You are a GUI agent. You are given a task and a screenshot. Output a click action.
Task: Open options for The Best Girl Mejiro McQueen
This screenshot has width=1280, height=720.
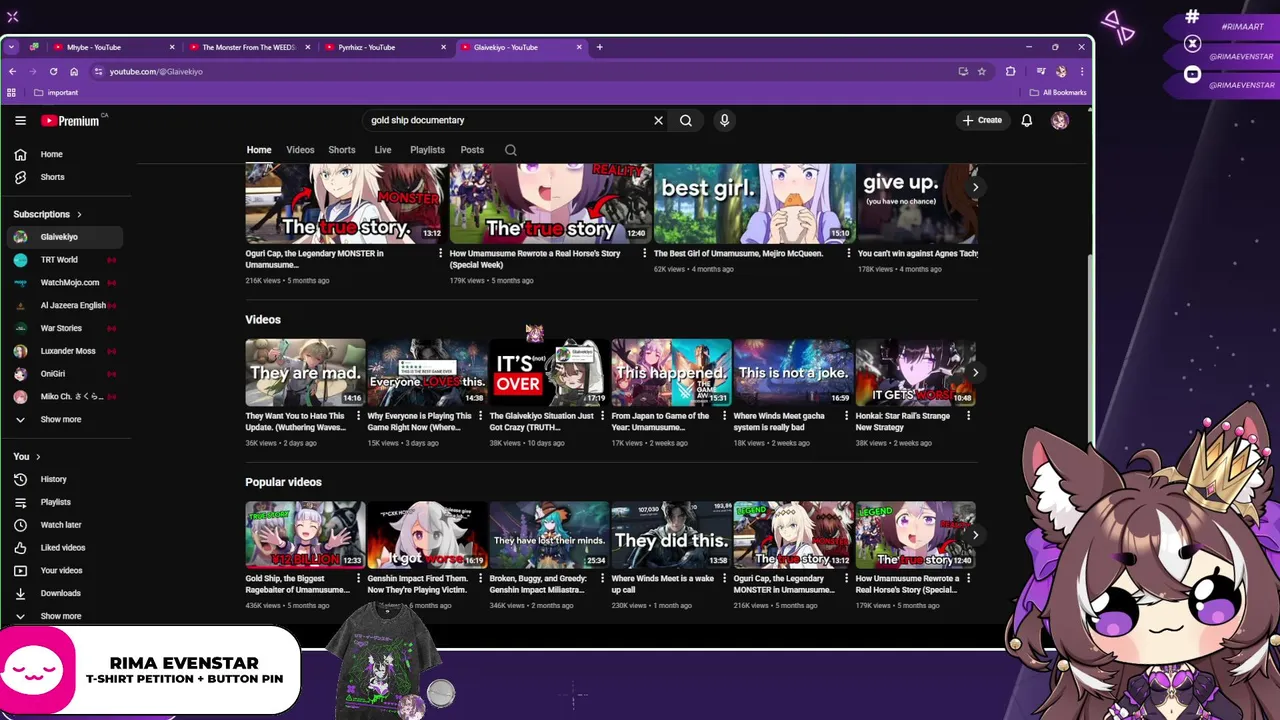849,254
